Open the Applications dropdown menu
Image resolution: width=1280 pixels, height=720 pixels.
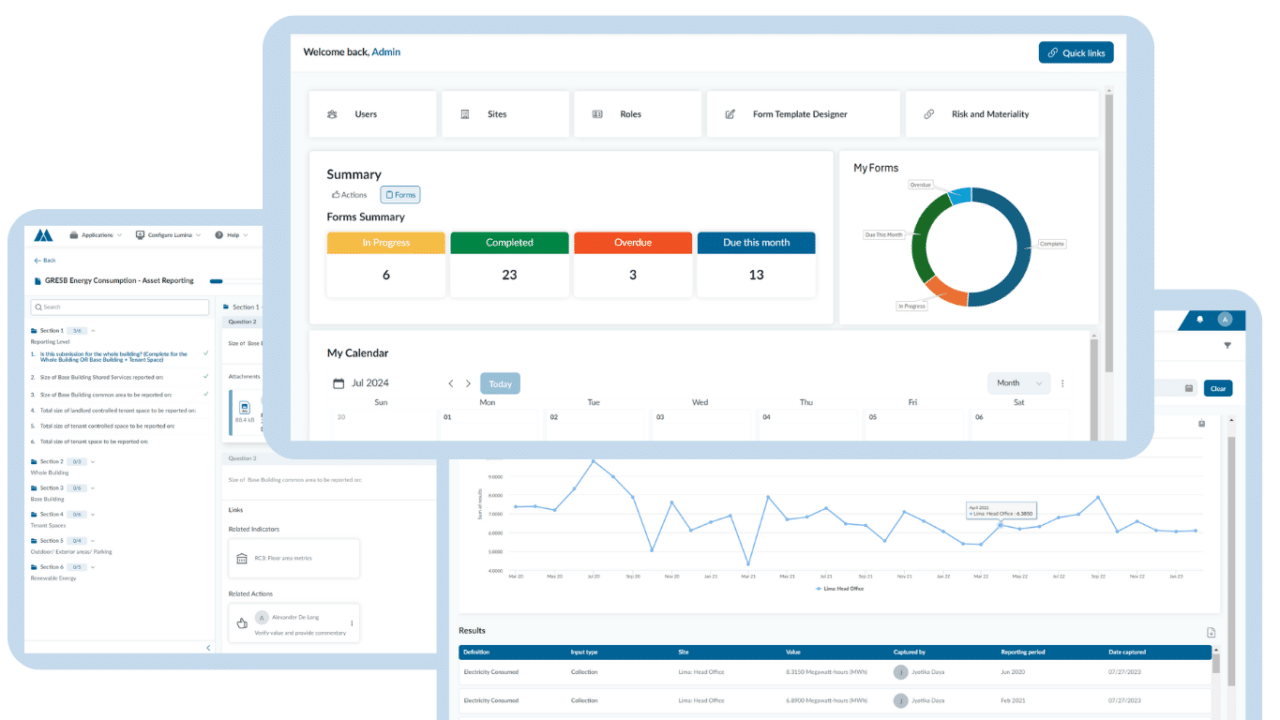click(96, 235)
